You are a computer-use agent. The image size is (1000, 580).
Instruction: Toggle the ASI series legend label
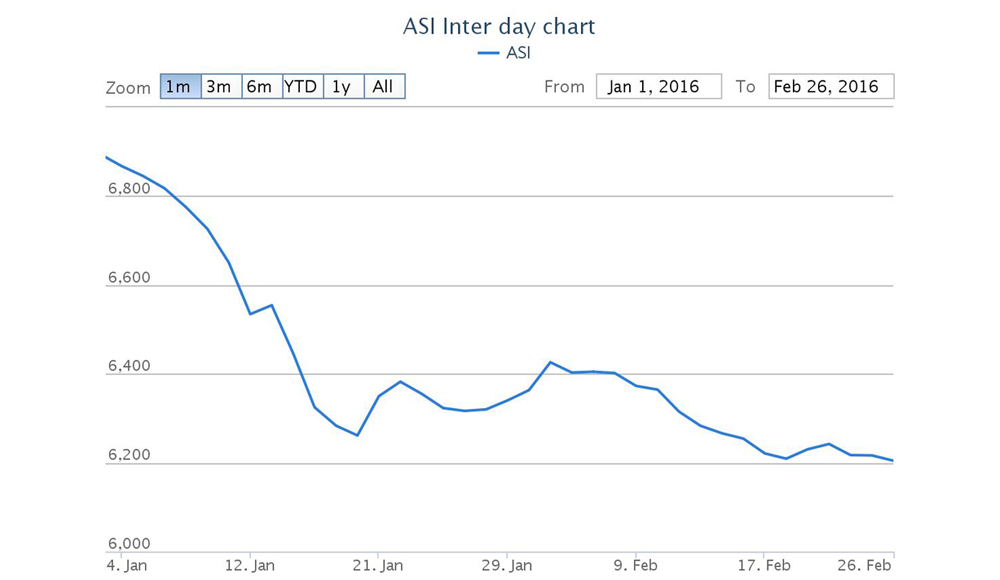tap(518, 53)
